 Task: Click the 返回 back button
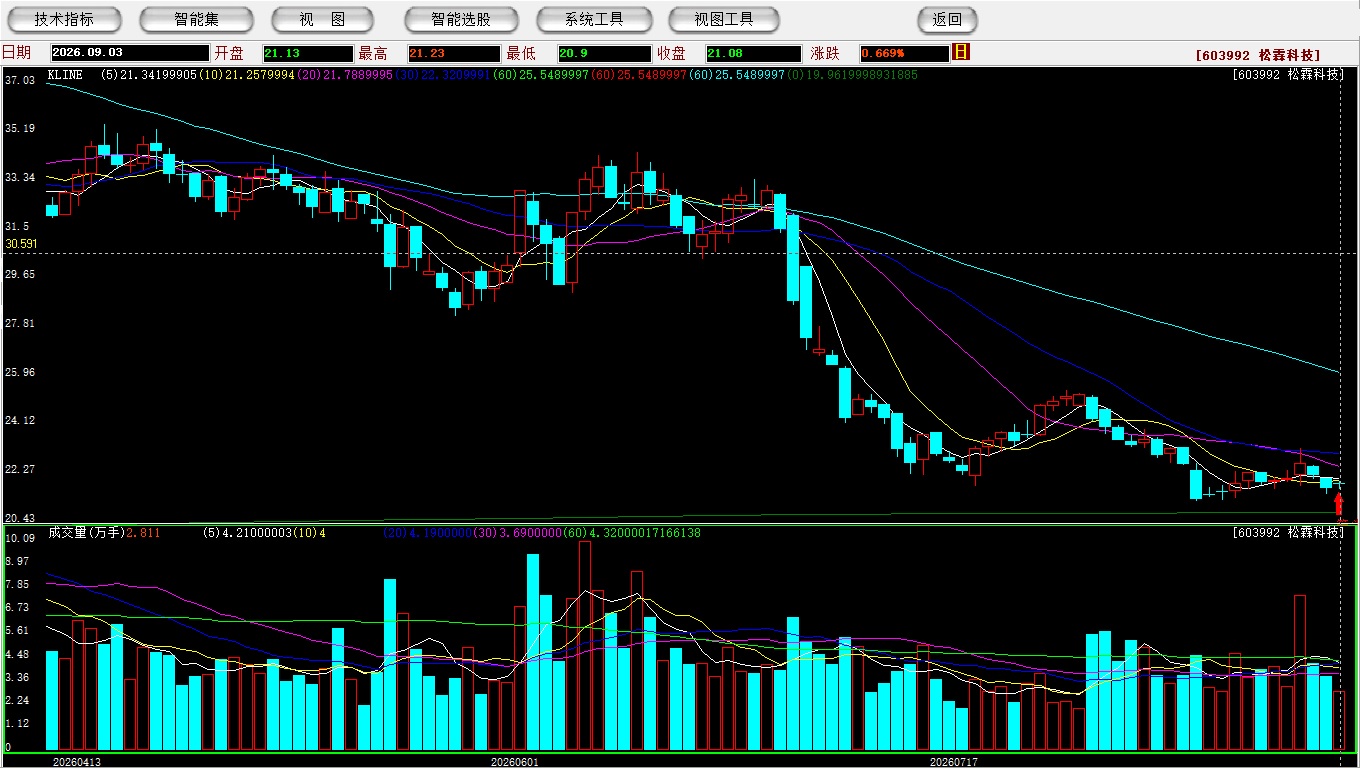947,19
